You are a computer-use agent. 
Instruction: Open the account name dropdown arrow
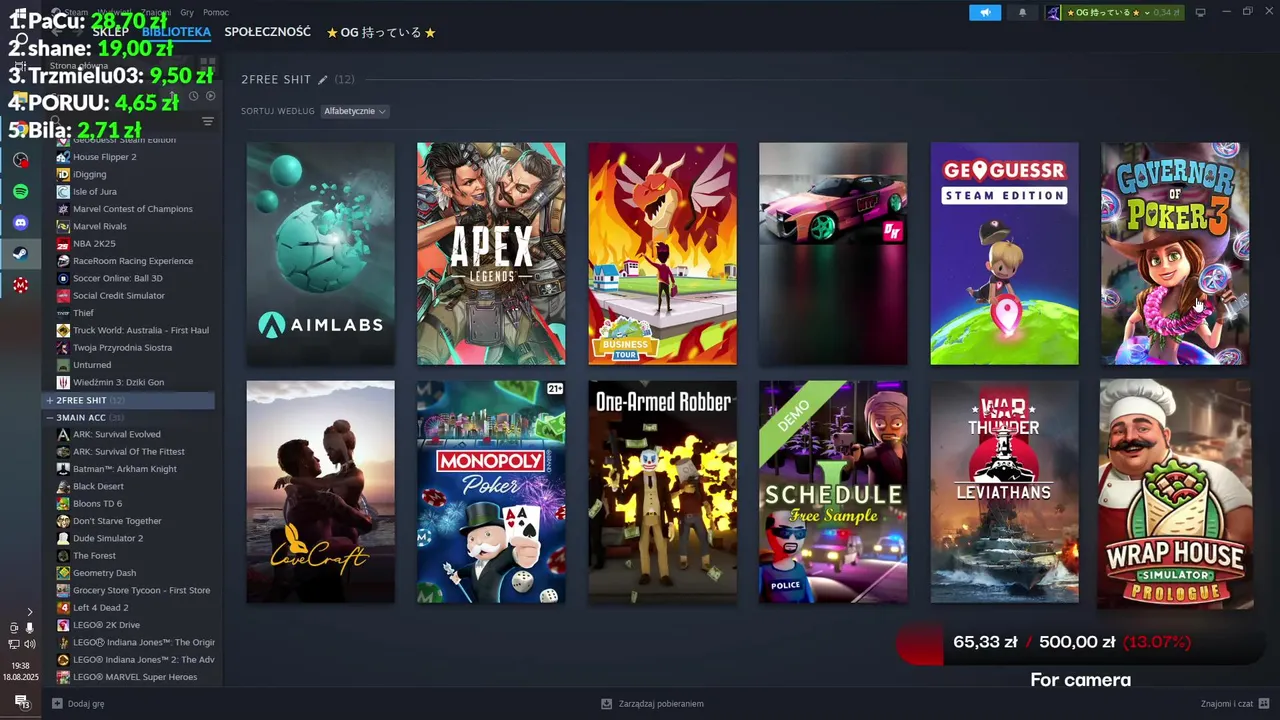tap(1146, 12)
